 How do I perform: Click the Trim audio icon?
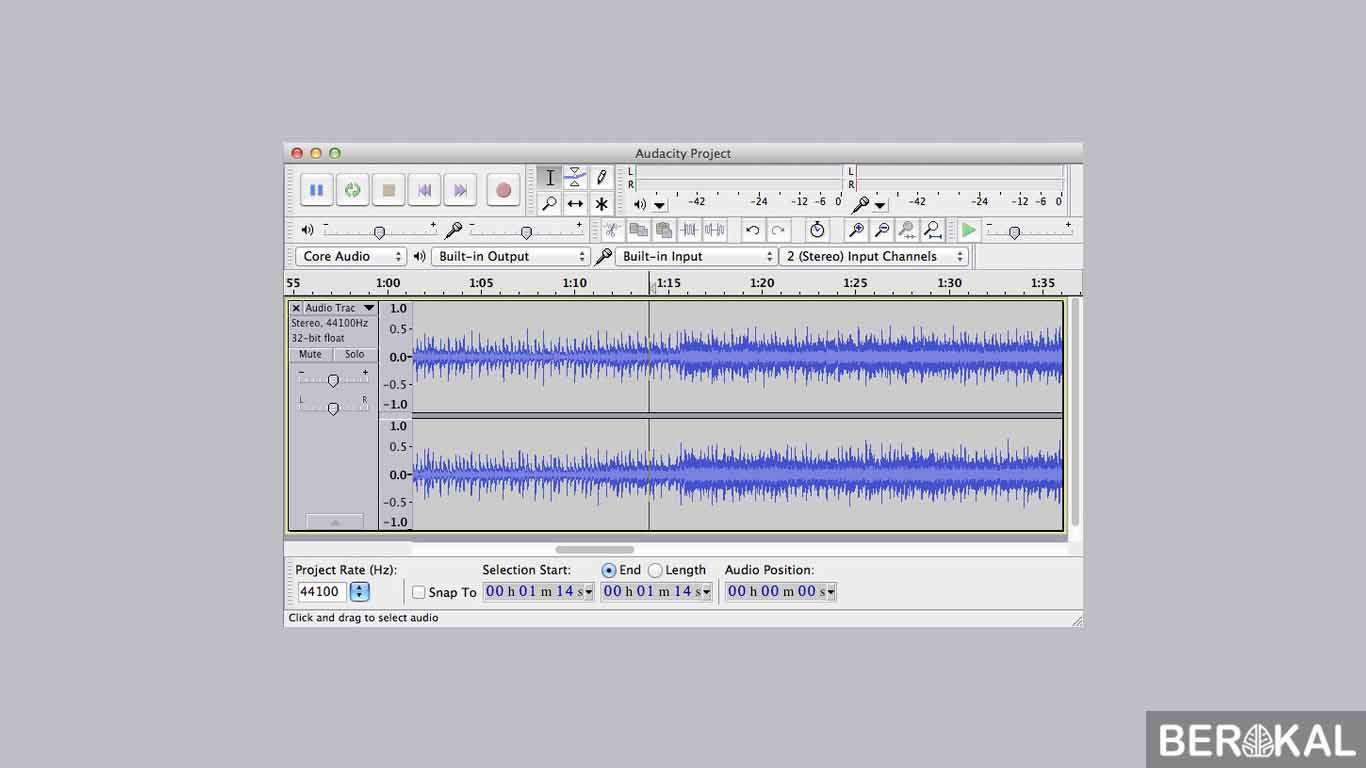(689, 230)
